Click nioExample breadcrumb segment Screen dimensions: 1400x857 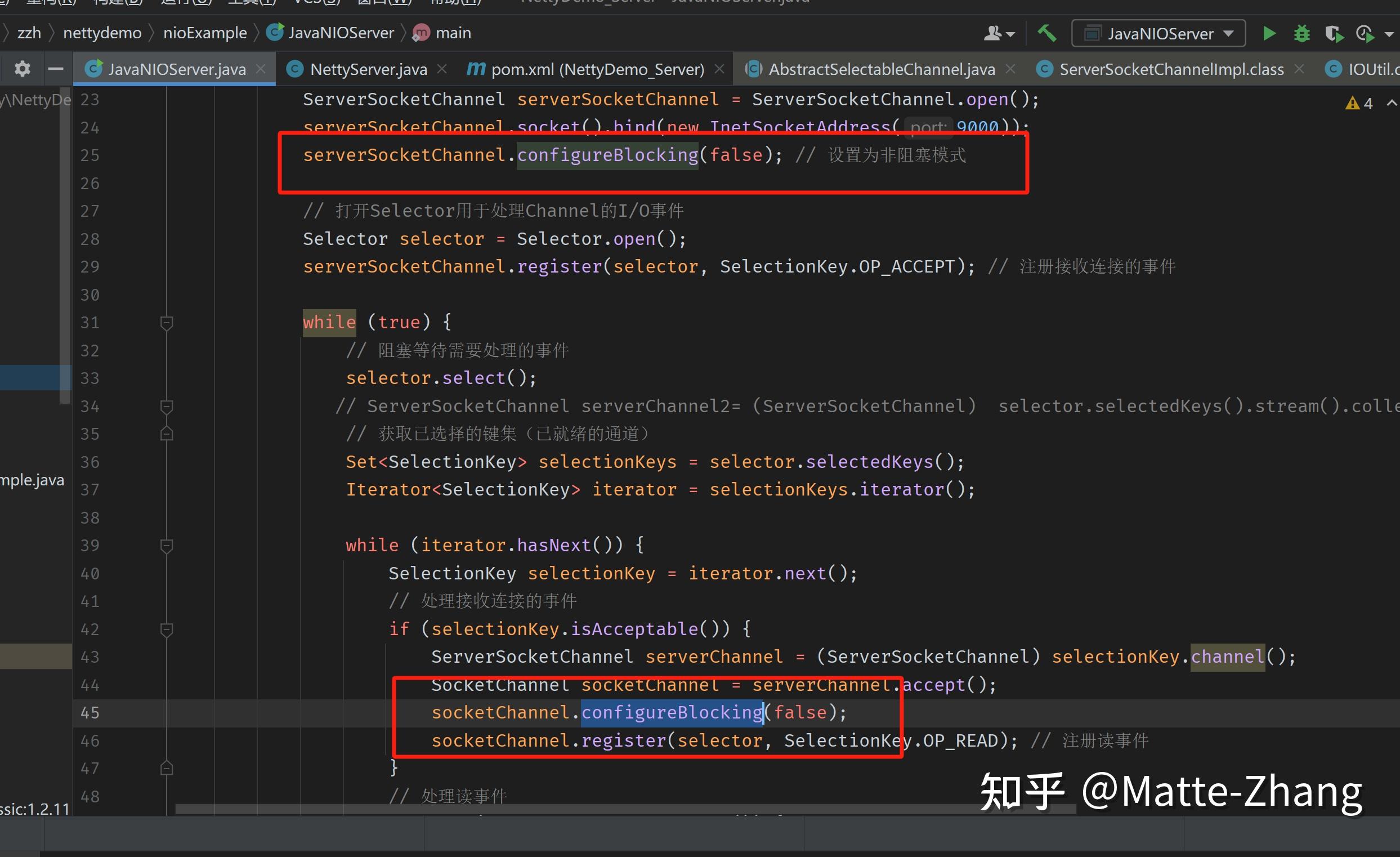point(205,33)
